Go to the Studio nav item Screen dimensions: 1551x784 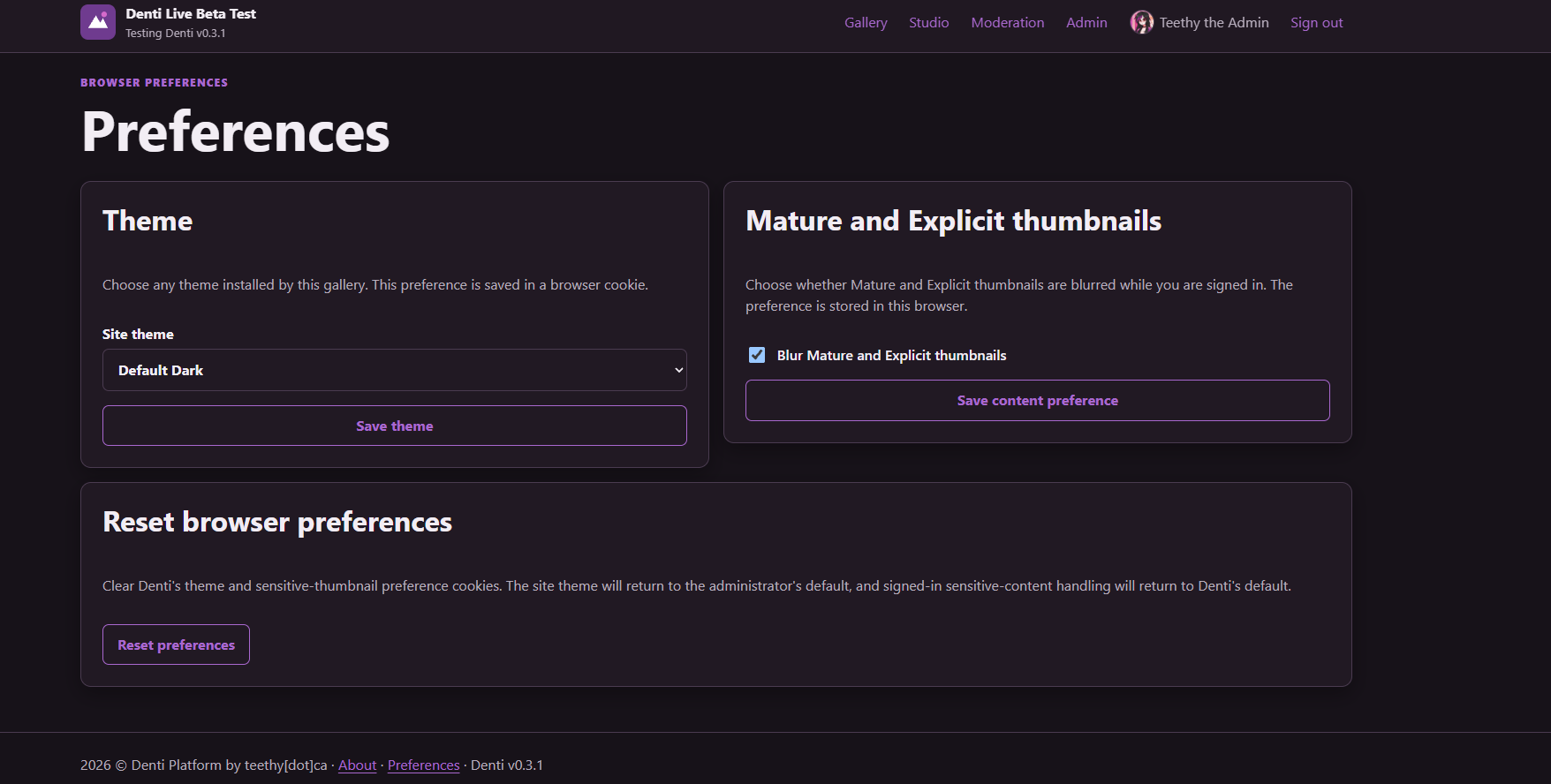tap(929, 23)
